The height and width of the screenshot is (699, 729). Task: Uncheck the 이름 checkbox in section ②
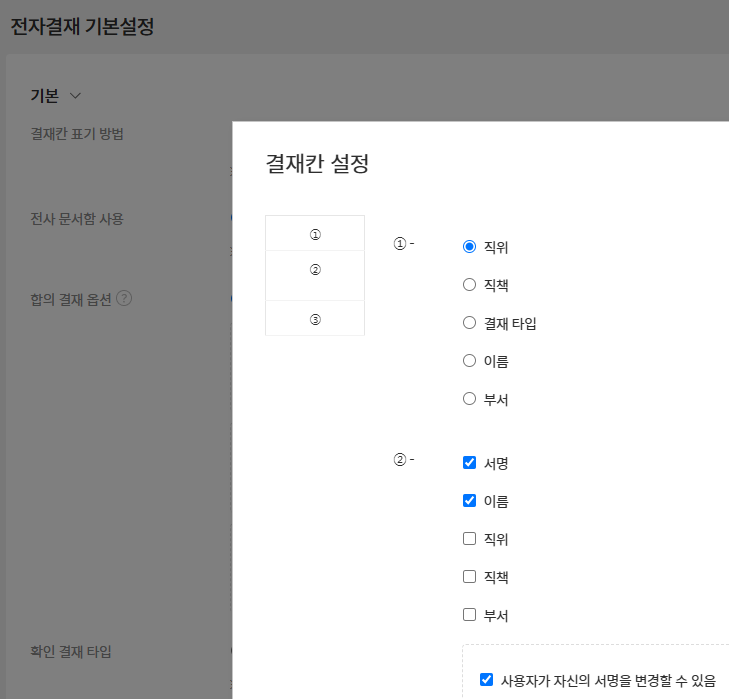point(469,501)
